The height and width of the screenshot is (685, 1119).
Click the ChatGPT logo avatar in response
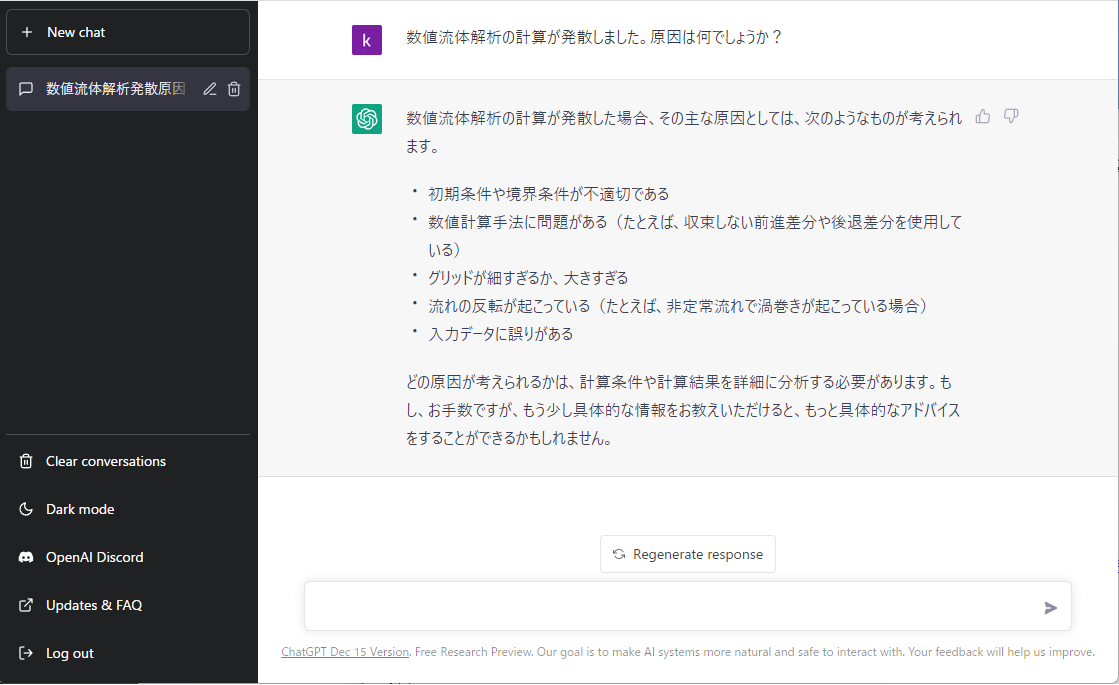pos(367,119)
